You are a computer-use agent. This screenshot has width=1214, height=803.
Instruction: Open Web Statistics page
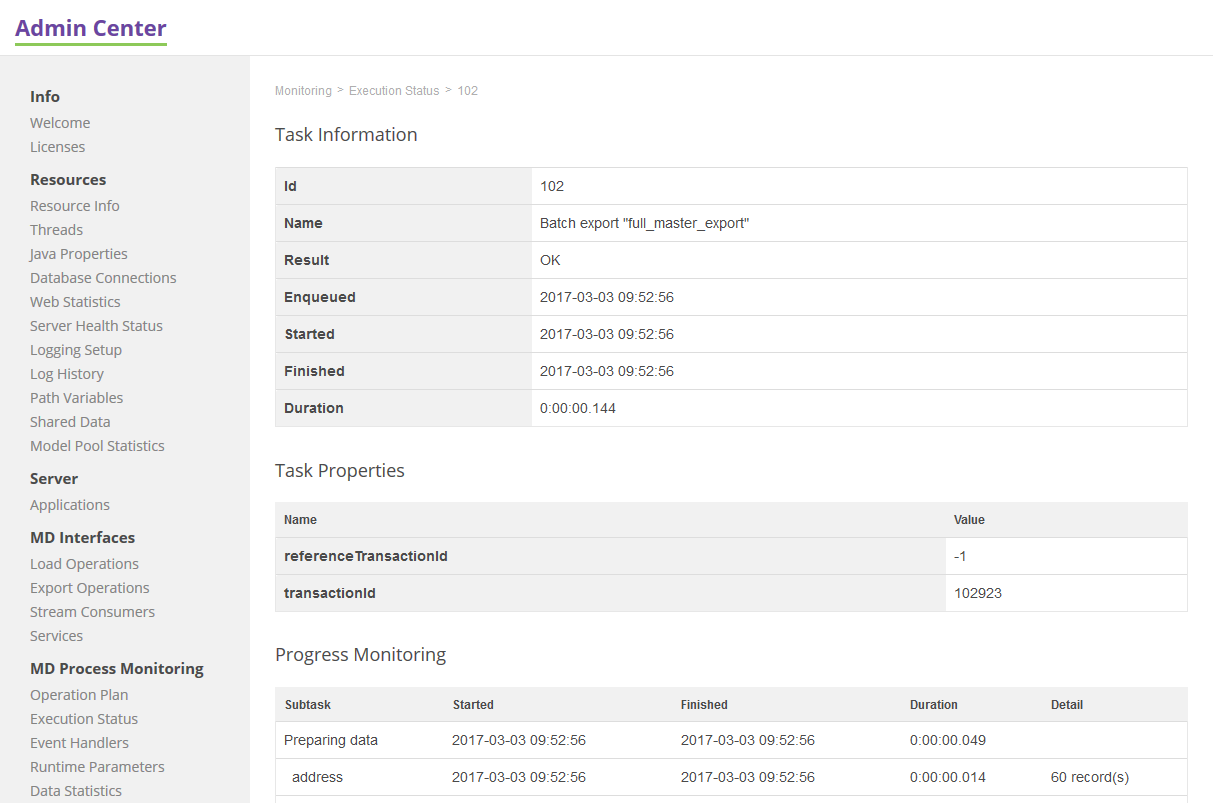[x=75, y=302]
